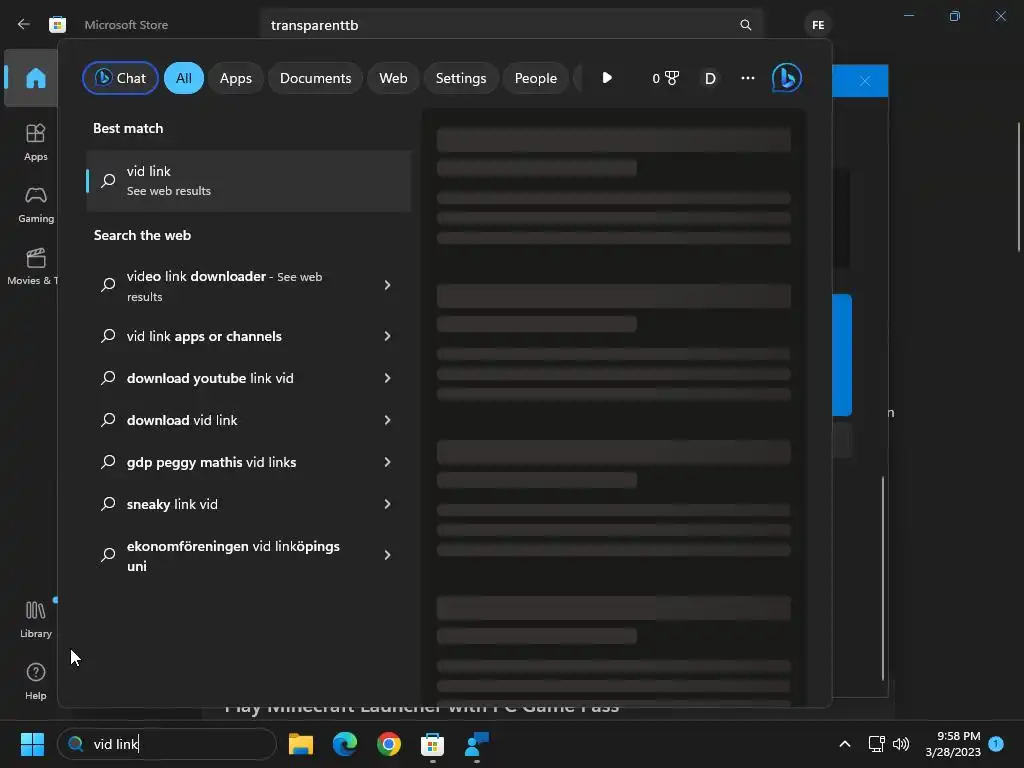Image resolution: width=1024 pixels, height=768 pixels.
Task: Open the best match vid link result
Action: pyautogui.click(x=248, y=181)
